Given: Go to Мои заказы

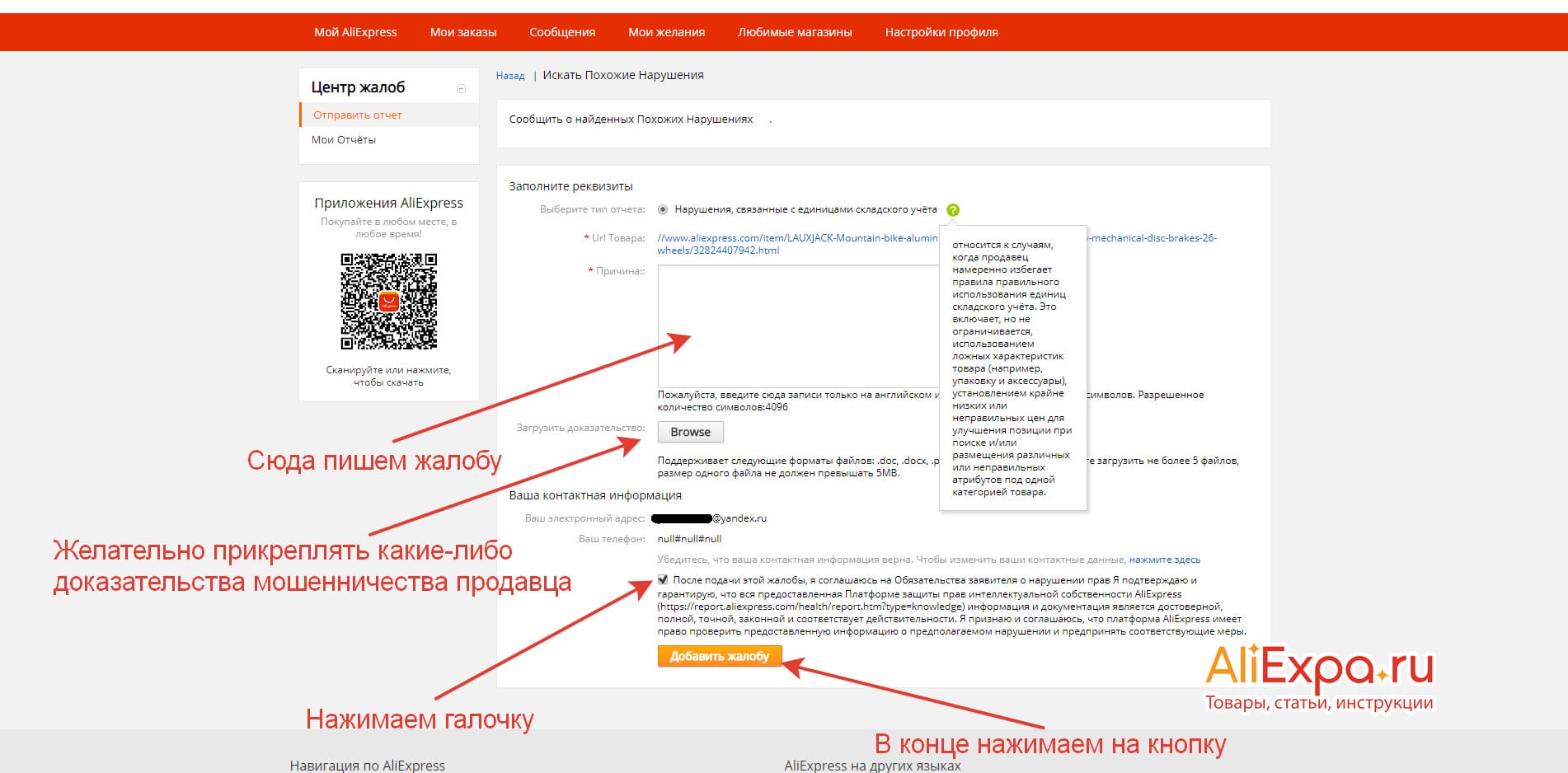Looking at the screenshot, I should pyautogui.click(x=463, y=32).
